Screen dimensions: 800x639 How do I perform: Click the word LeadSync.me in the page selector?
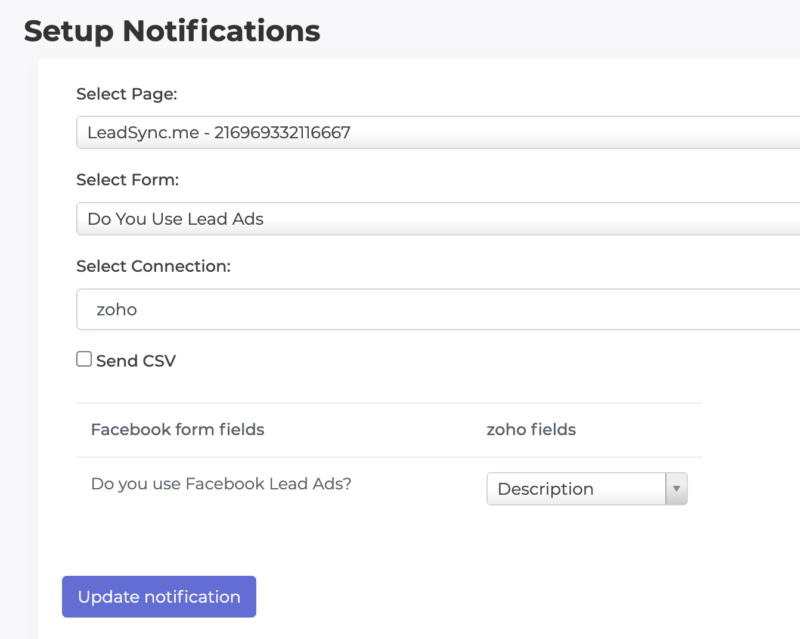pos(143,133)
